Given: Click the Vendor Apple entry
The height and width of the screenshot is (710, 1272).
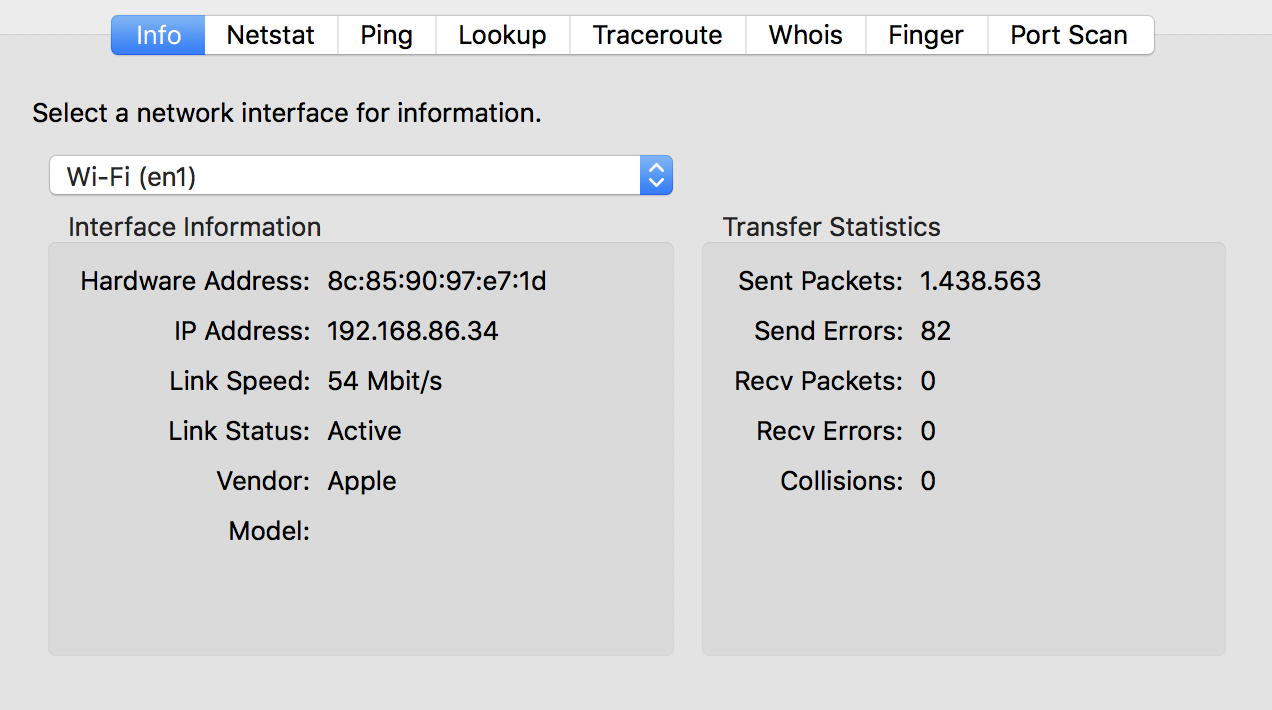Looking at the screenshot, I should click(x=361, y=481).
